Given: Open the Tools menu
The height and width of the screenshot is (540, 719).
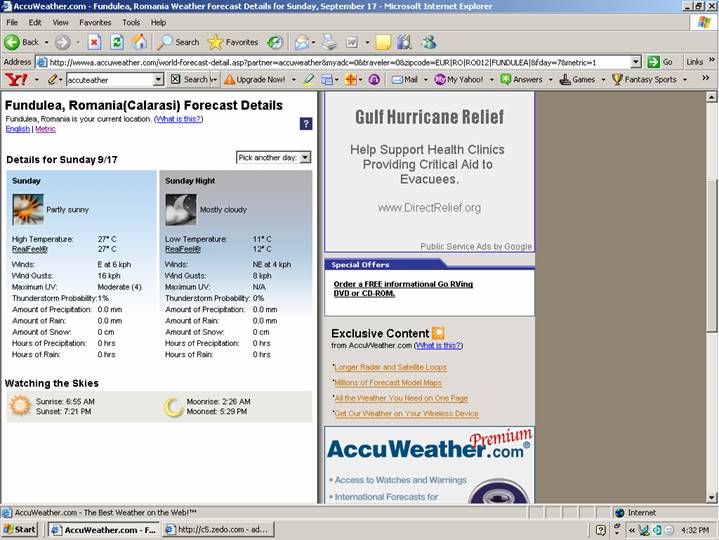Looking at the screenshot, I should click(x=131, y=22).
